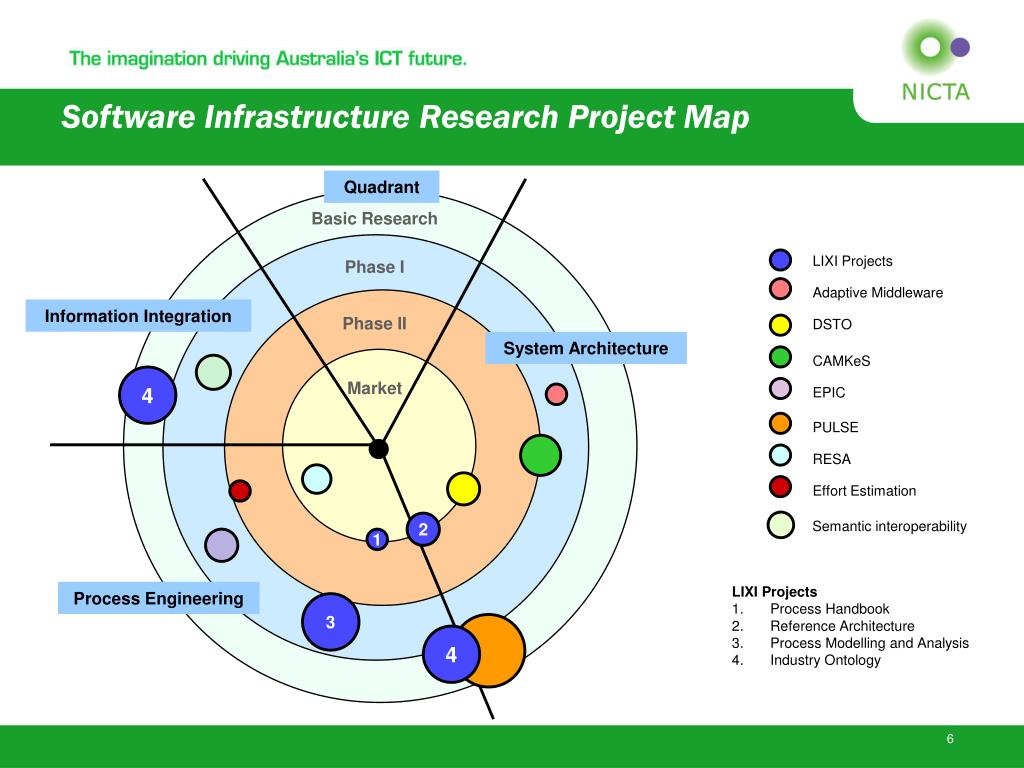The width and height of the screenshot is (1024, 768).
Task: Click the Market ring label
Action: (x=374, y=388)
